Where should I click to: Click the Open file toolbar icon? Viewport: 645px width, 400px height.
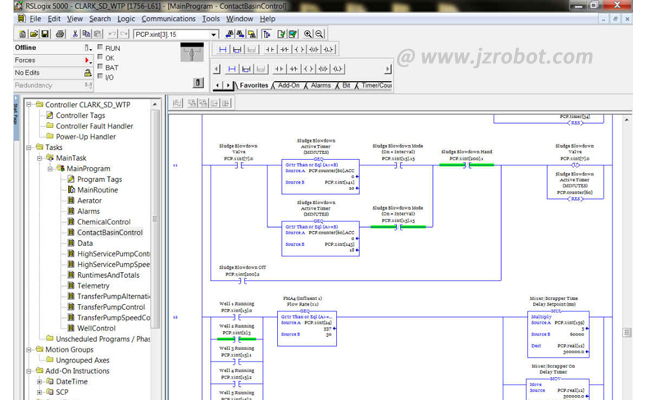point(34,34)
